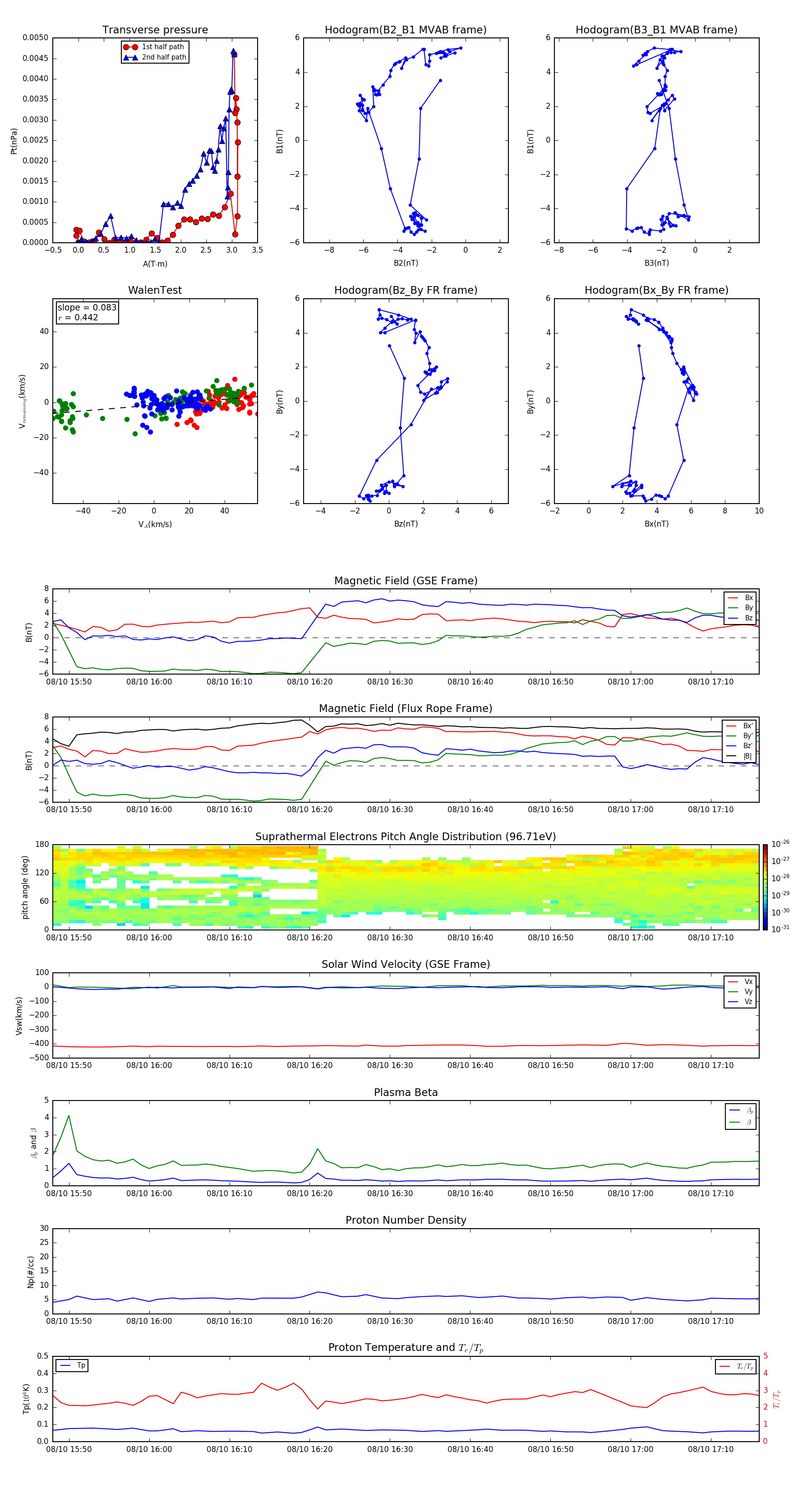
Task: Click the 'Pt(nPa)' y-axis label
Action: [14, 141]
